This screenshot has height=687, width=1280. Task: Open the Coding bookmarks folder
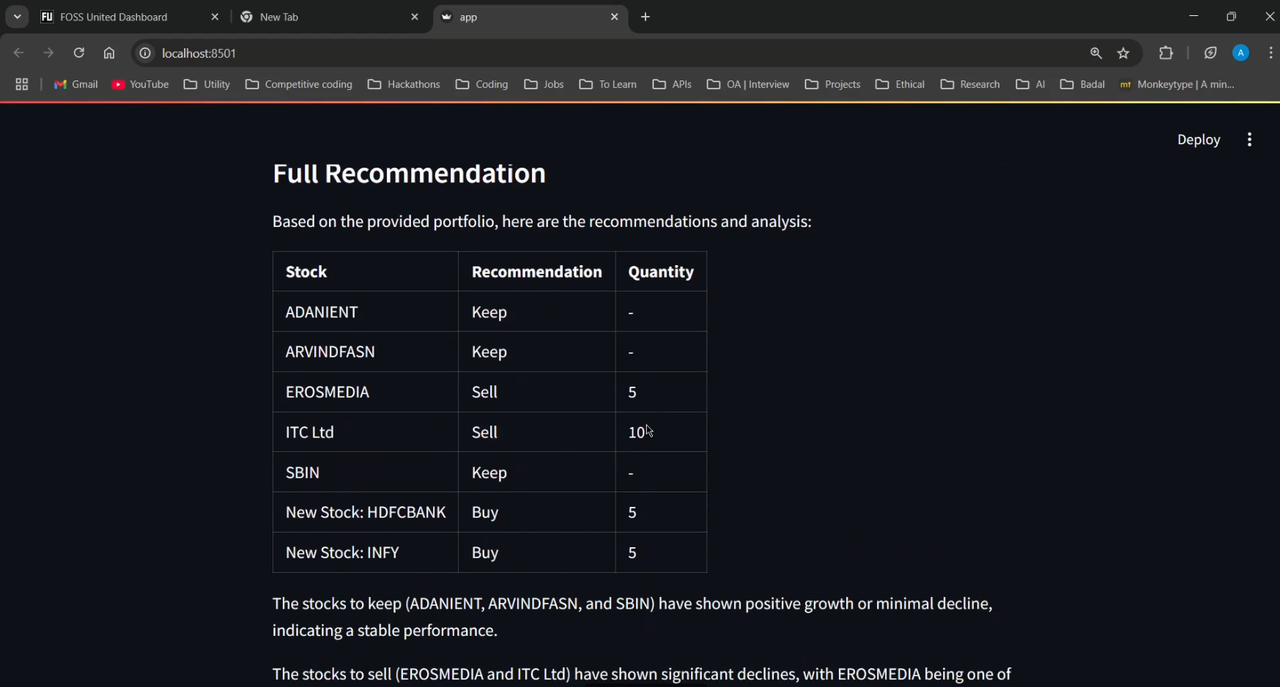coord(482,84)
